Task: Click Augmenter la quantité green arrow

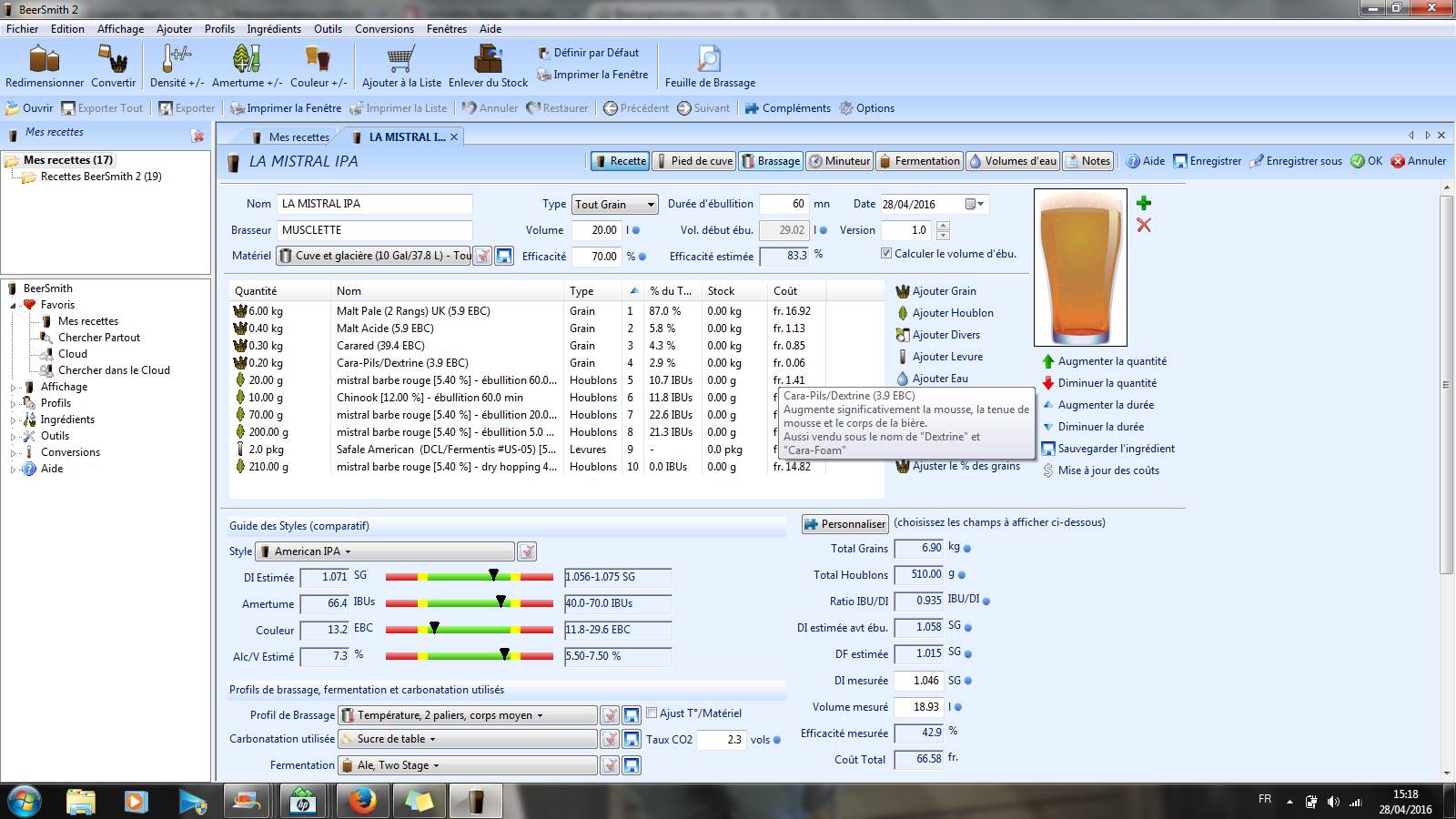Action: (x=1104, y=361)
